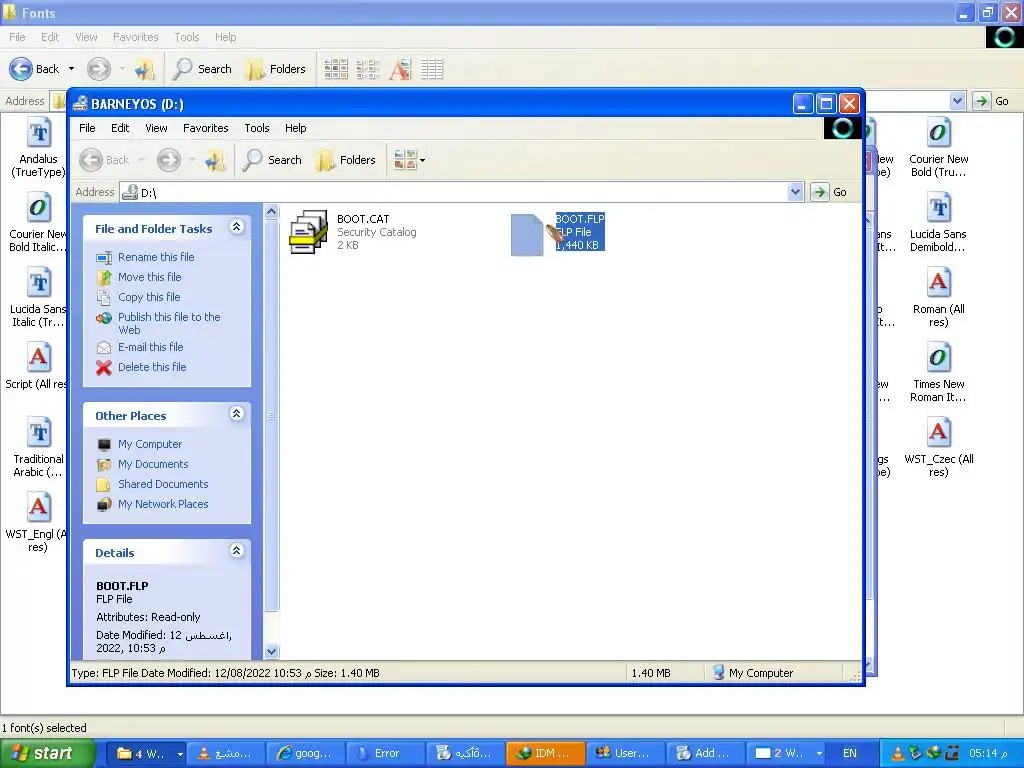This screenshot has height=768, width=1024.
Task: Open the grouped Windows Explorer taskbar button
Action: pyautogui.click(x=146, y=753)
